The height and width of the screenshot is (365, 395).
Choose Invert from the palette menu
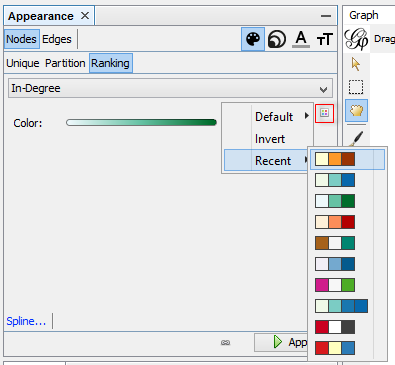[x=268, y=139]
